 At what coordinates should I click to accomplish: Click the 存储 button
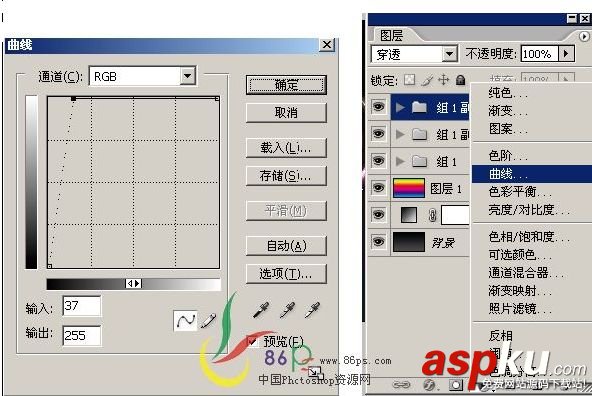coord(286,176)
